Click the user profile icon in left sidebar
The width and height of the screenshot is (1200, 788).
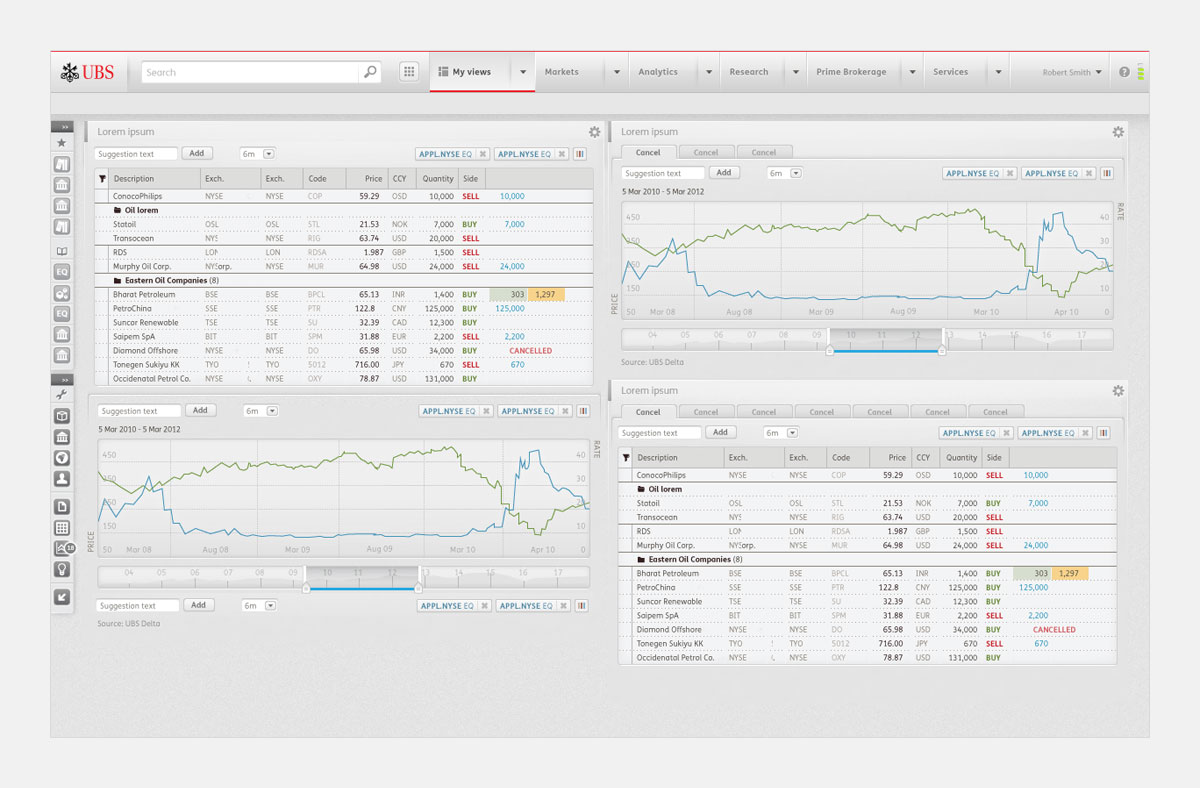click(x=62, y=479)
